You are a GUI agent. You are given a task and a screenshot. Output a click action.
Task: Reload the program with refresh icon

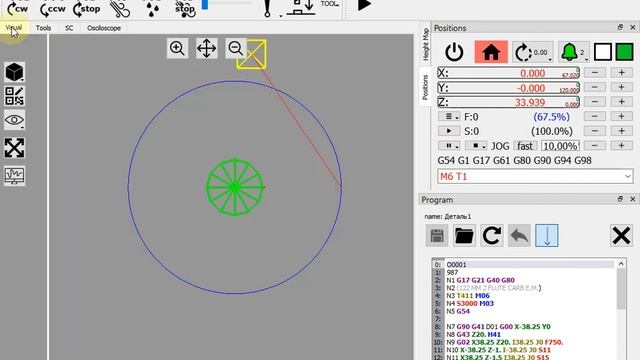click(x=491, y=236)
